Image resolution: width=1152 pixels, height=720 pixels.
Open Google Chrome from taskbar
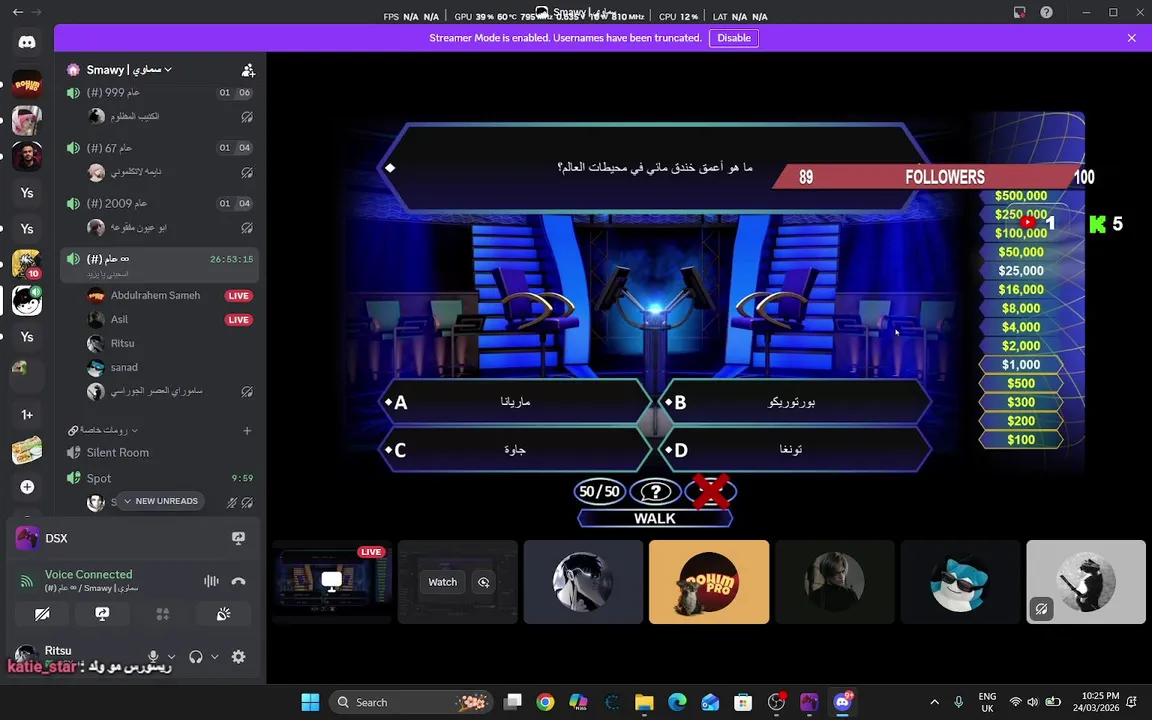point(544,702)
